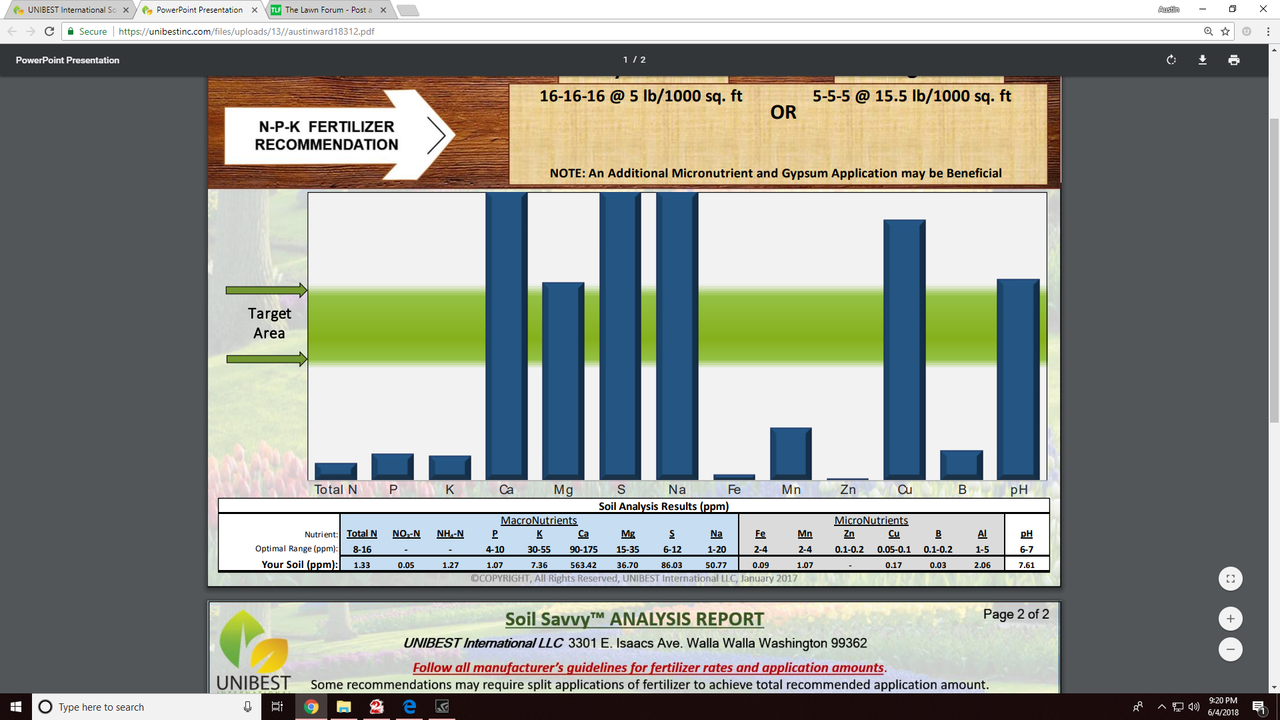The width and height of the screenshot is (1280, 720).
Task: Zoom out of the PDF
Action: [x=1232, y=649]
